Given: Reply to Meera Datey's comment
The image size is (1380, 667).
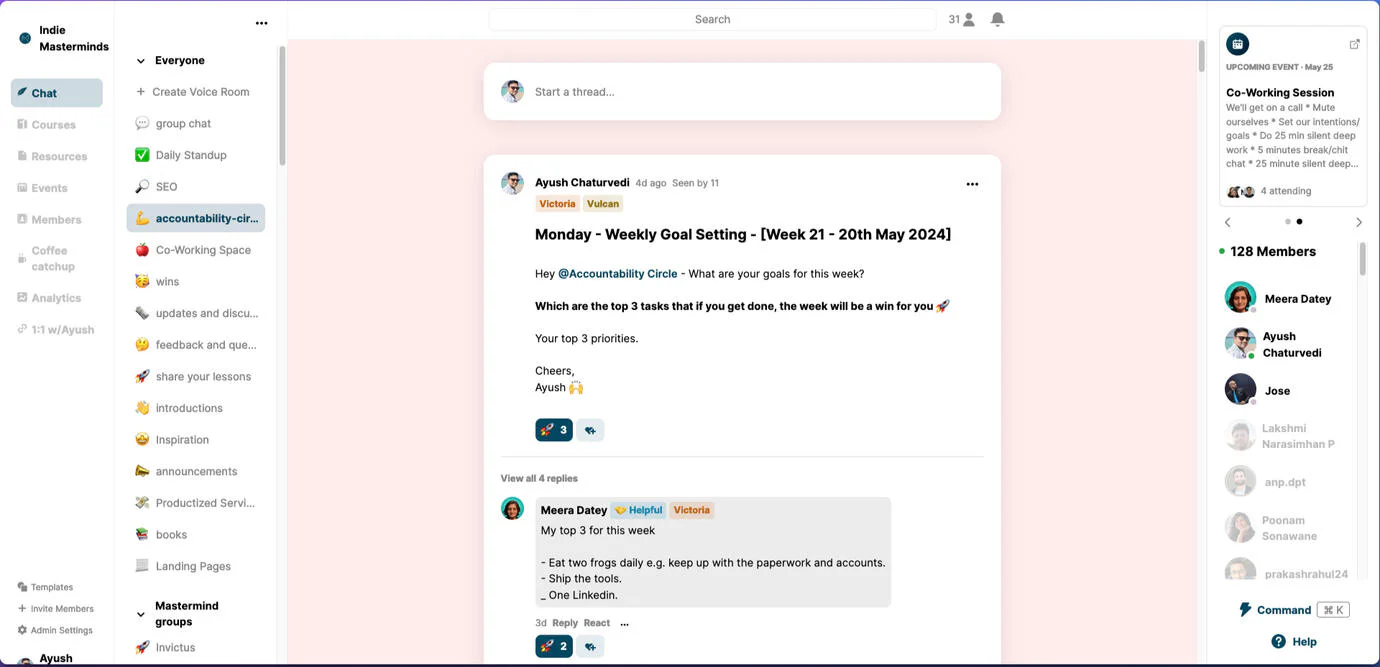Looking at the screenshot, I should [x=565, y=623].
